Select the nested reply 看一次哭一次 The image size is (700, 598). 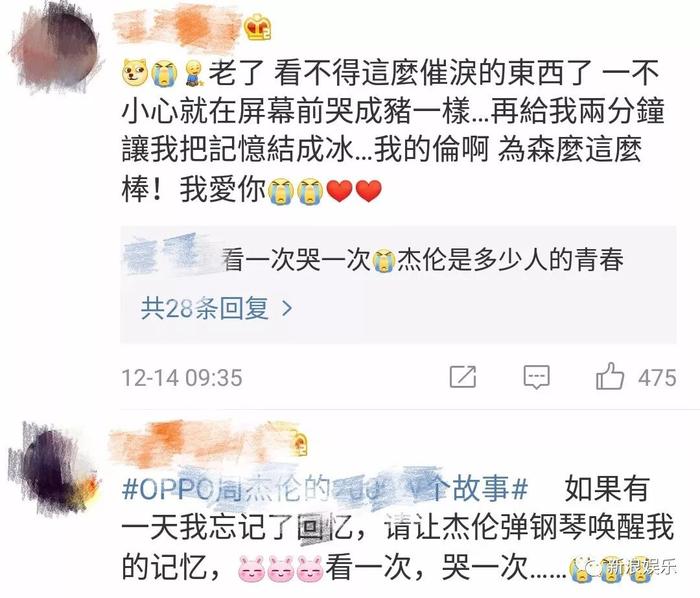tap(297, 260)
